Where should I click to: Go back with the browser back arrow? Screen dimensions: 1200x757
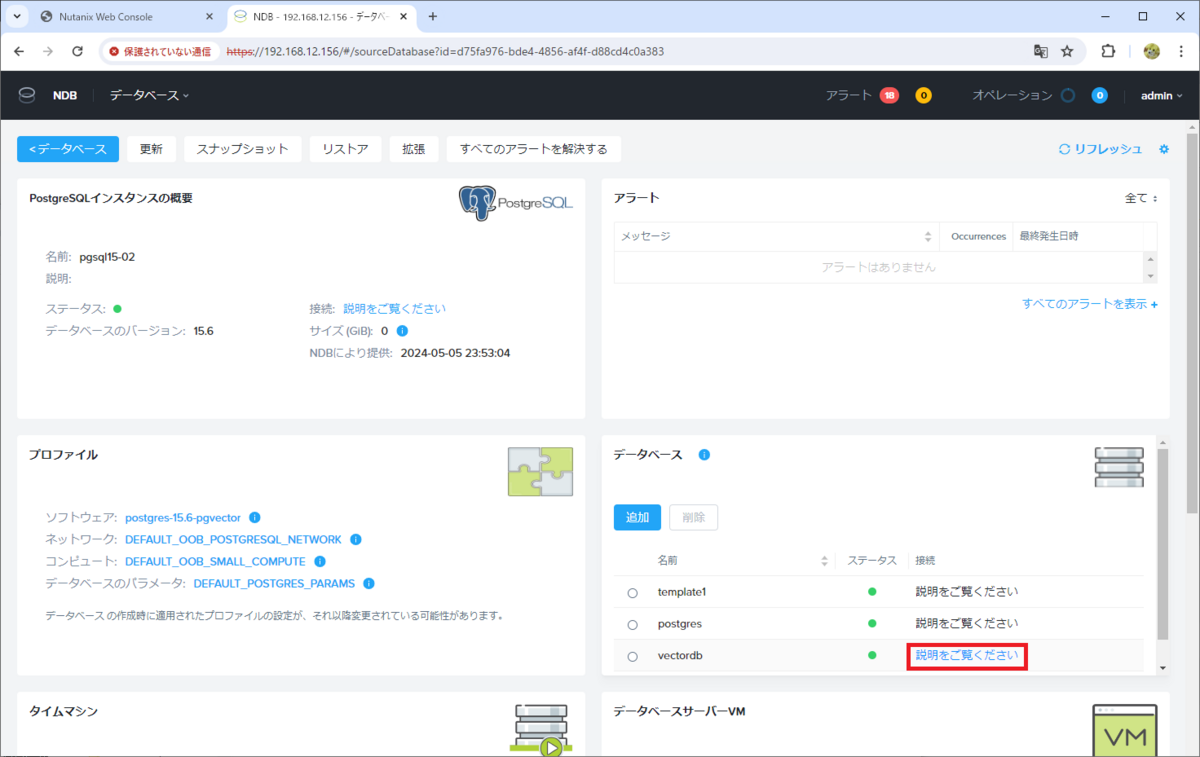pyautogui.click(x=19, y=51)
